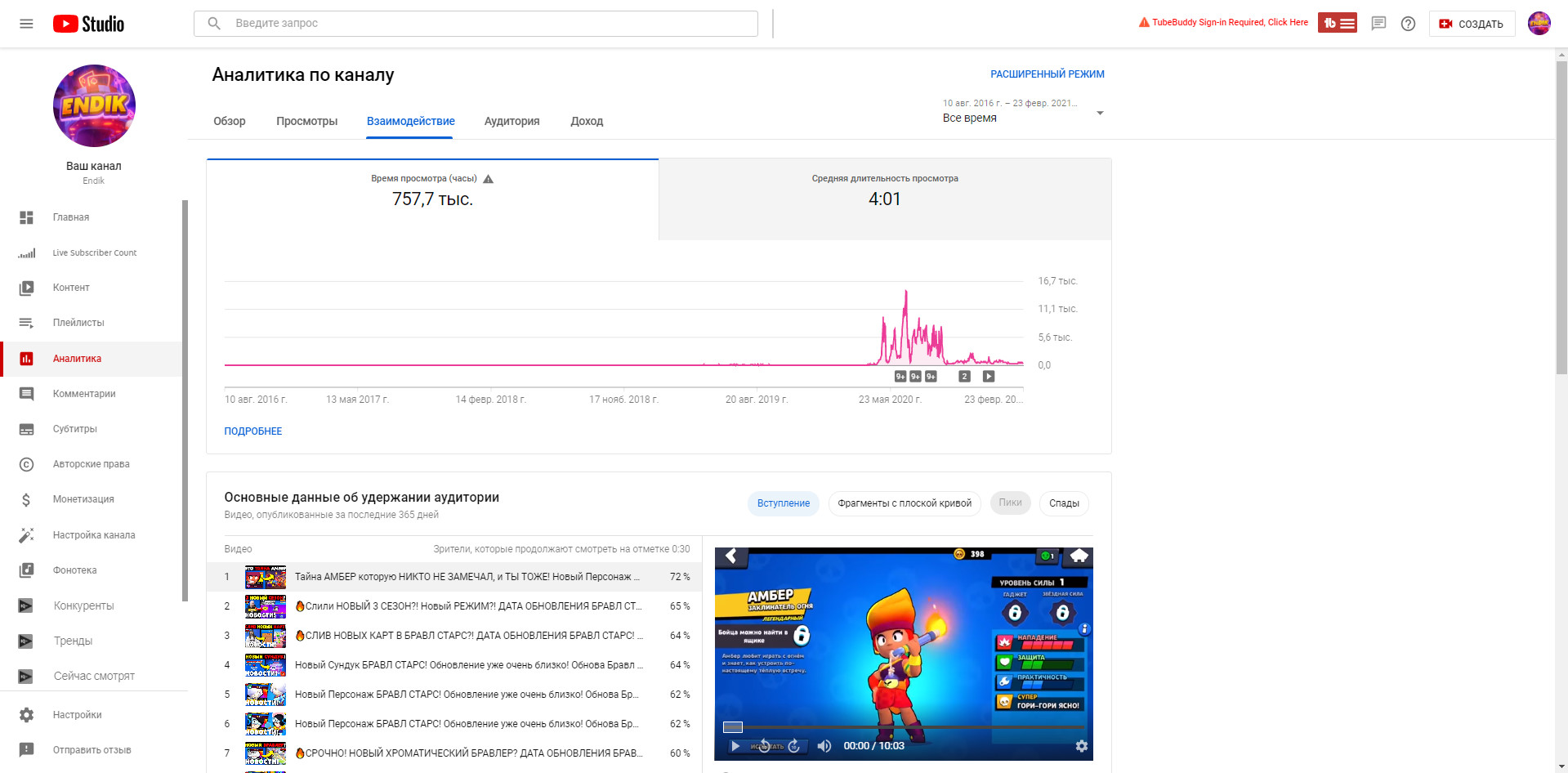Screen dimensions: 1568x773
Task: Switch to the Доход tab
Action: tap(587, 121)
